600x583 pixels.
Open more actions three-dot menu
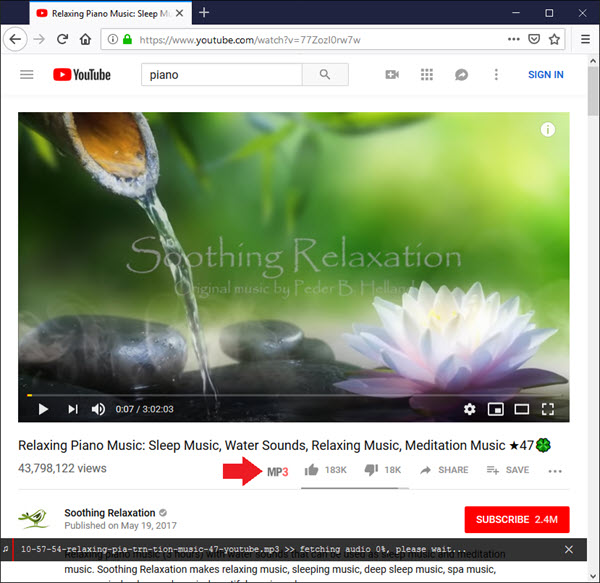tap(555, 471)
